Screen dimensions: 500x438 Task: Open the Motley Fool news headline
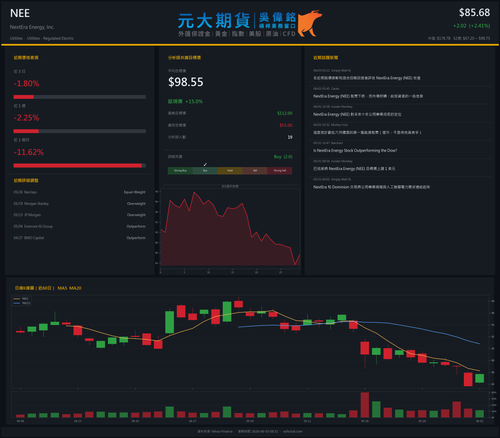[x=367, y=133]
